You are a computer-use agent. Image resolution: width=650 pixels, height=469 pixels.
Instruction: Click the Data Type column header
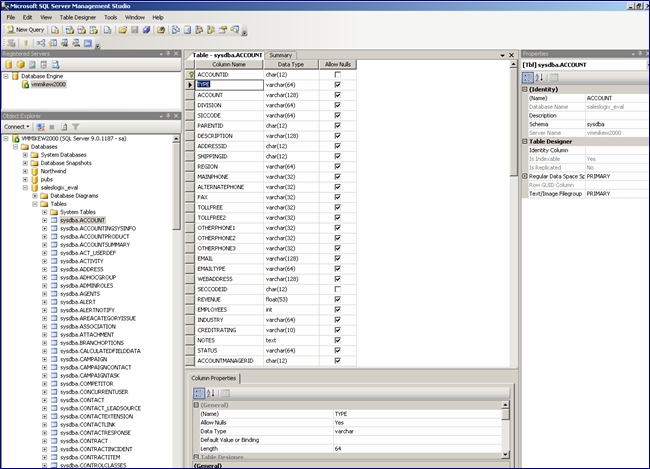(x=291, y=64)
